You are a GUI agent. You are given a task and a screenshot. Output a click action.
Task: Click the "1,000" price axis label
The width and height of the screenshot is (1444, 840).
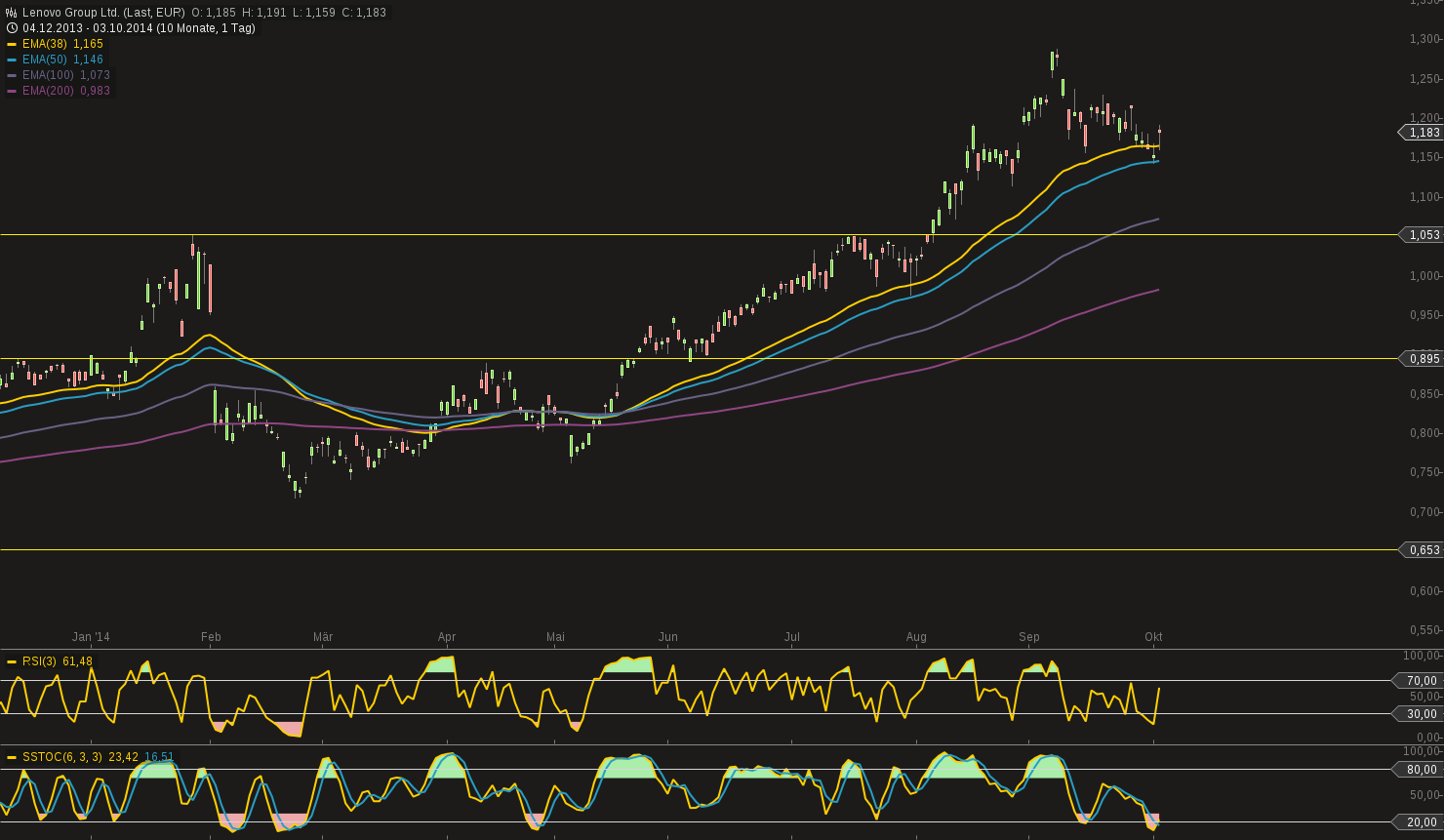pos(1425,276)
